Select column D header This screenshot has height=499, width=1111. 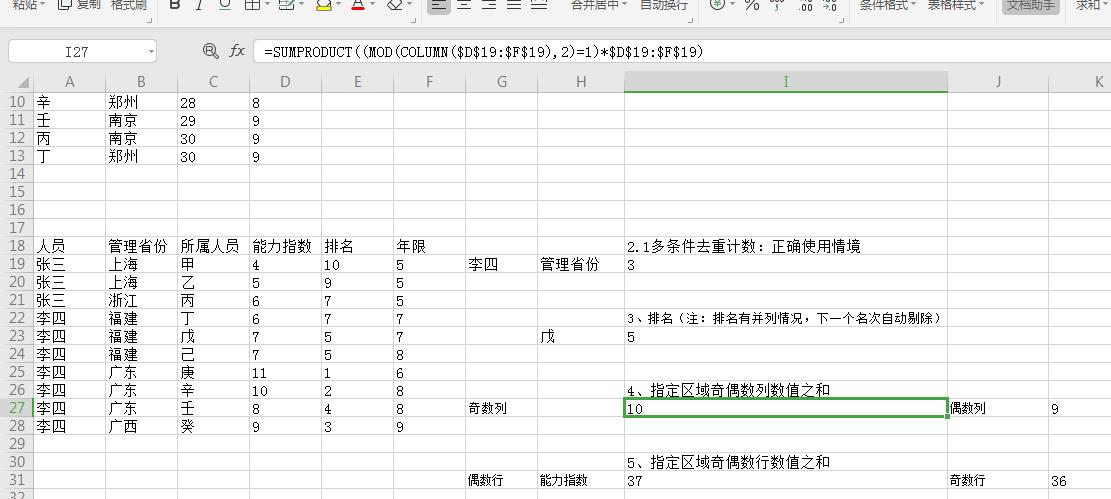285,82
